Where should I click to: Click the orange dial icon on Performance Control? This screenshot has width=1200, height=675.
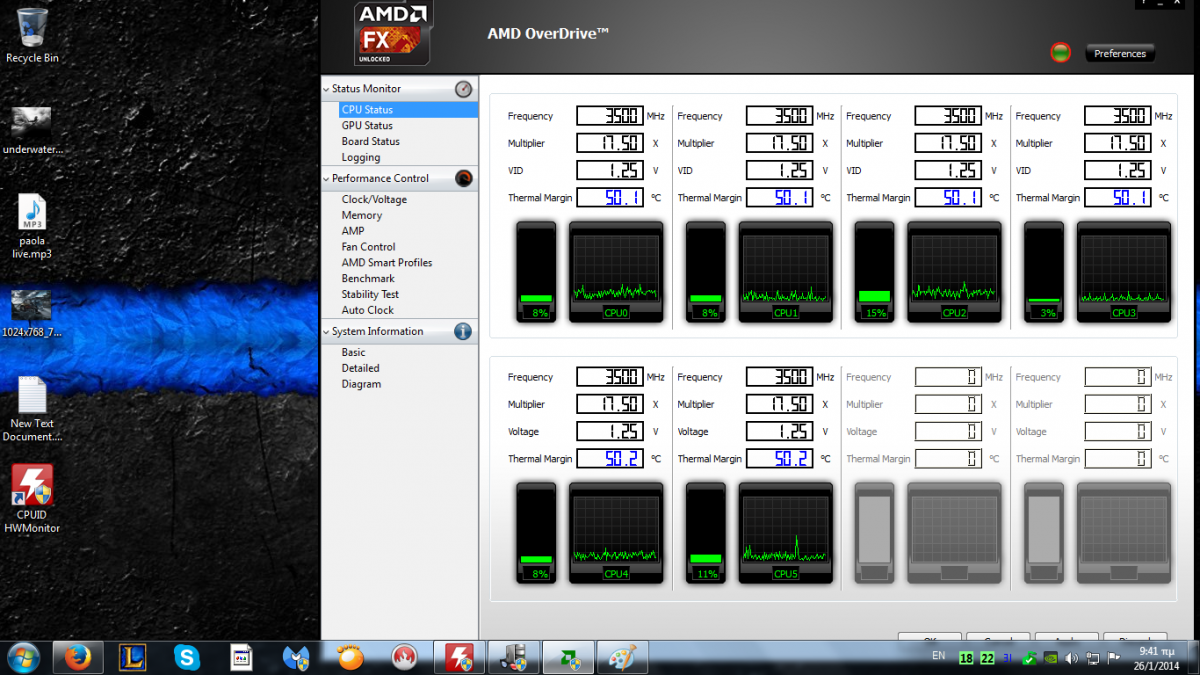tap(463, 179)
